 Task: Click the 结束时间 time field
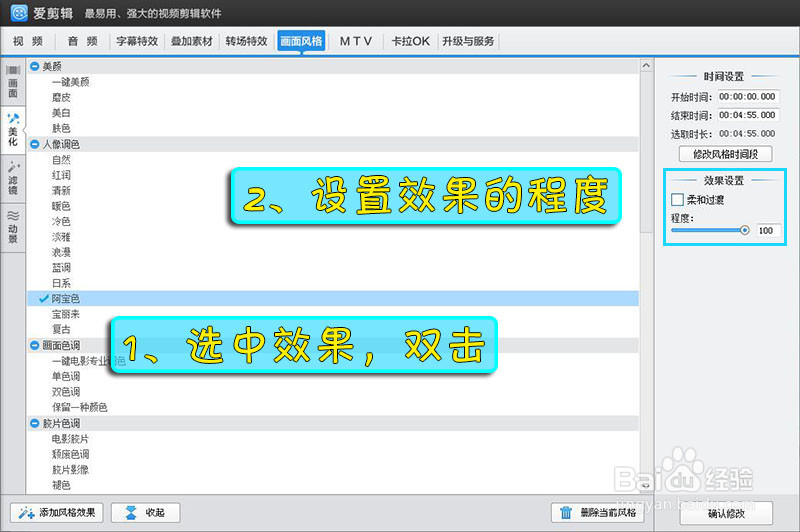748,115
